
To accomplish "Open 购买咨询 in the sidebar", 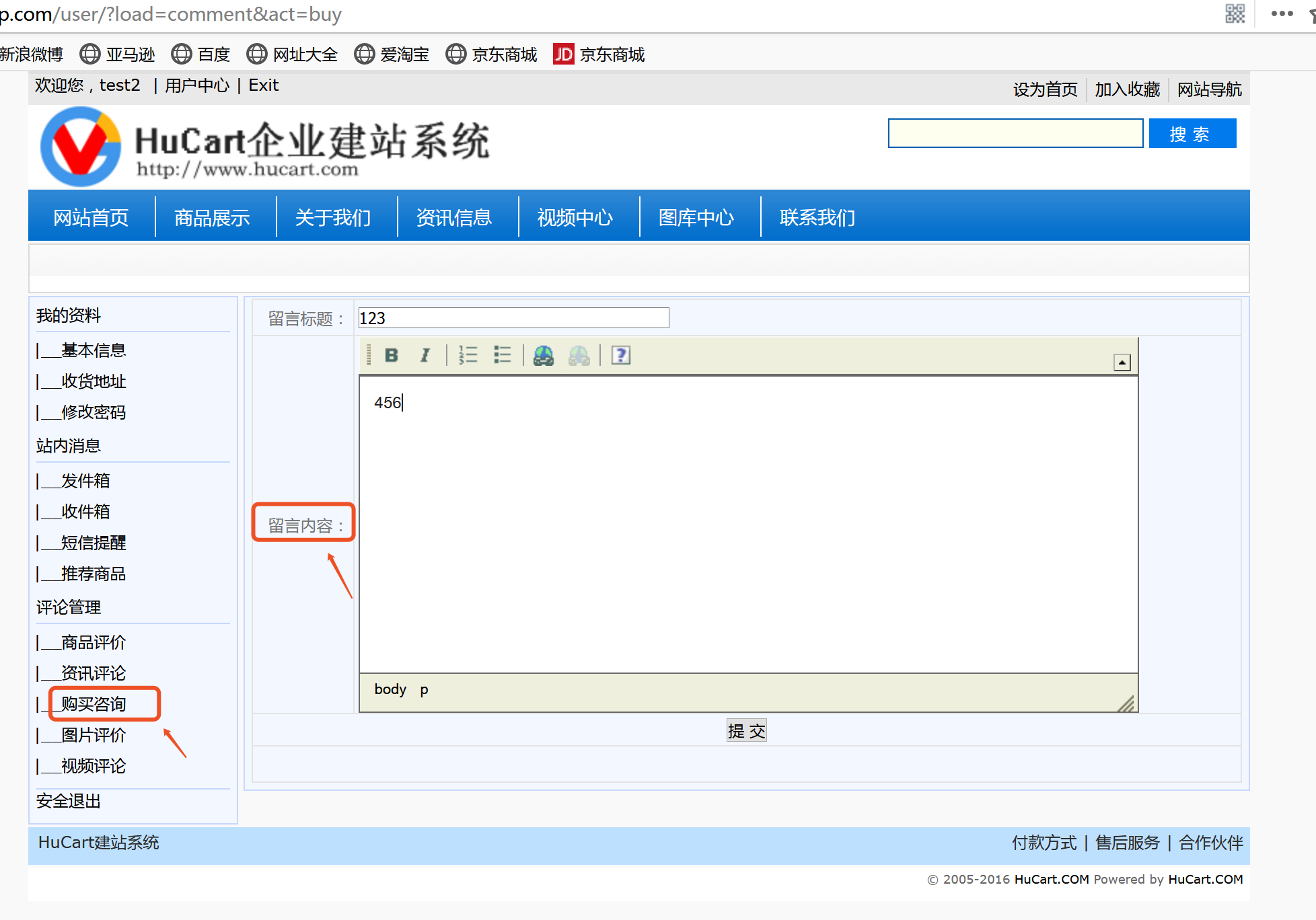I will coord(94,704).
